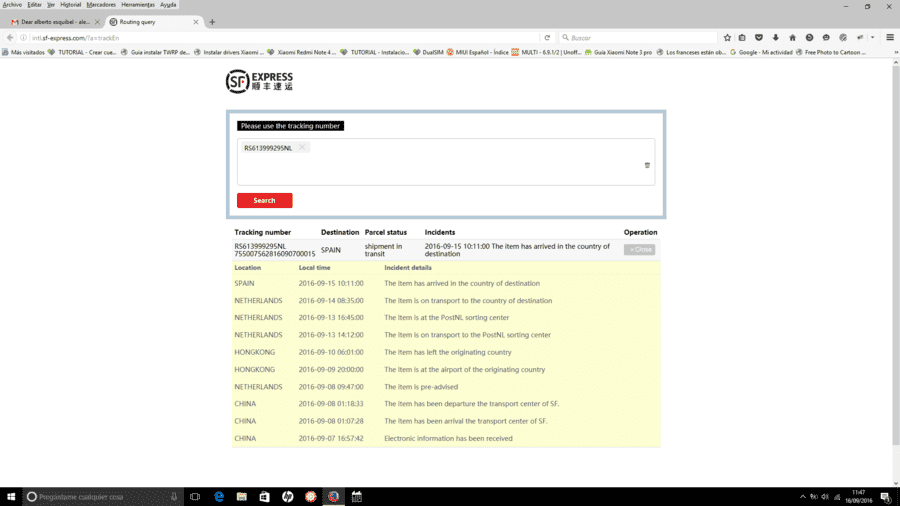This screenshot has height=506, width=900.
Task: Open File Explorer from the taskbar
Action: tap(242, 497)
